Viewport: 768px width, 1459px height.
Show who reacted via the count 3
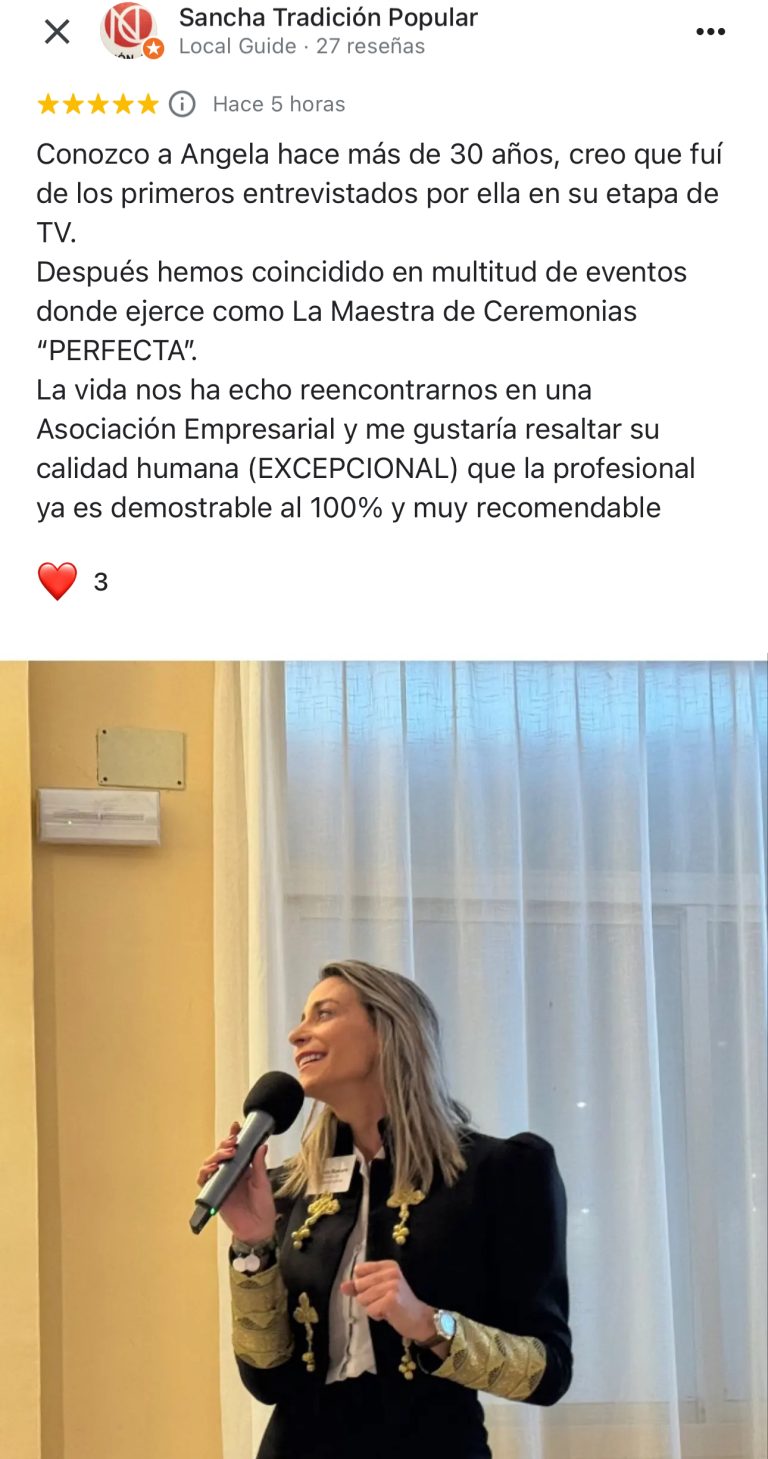coord(101,582)
